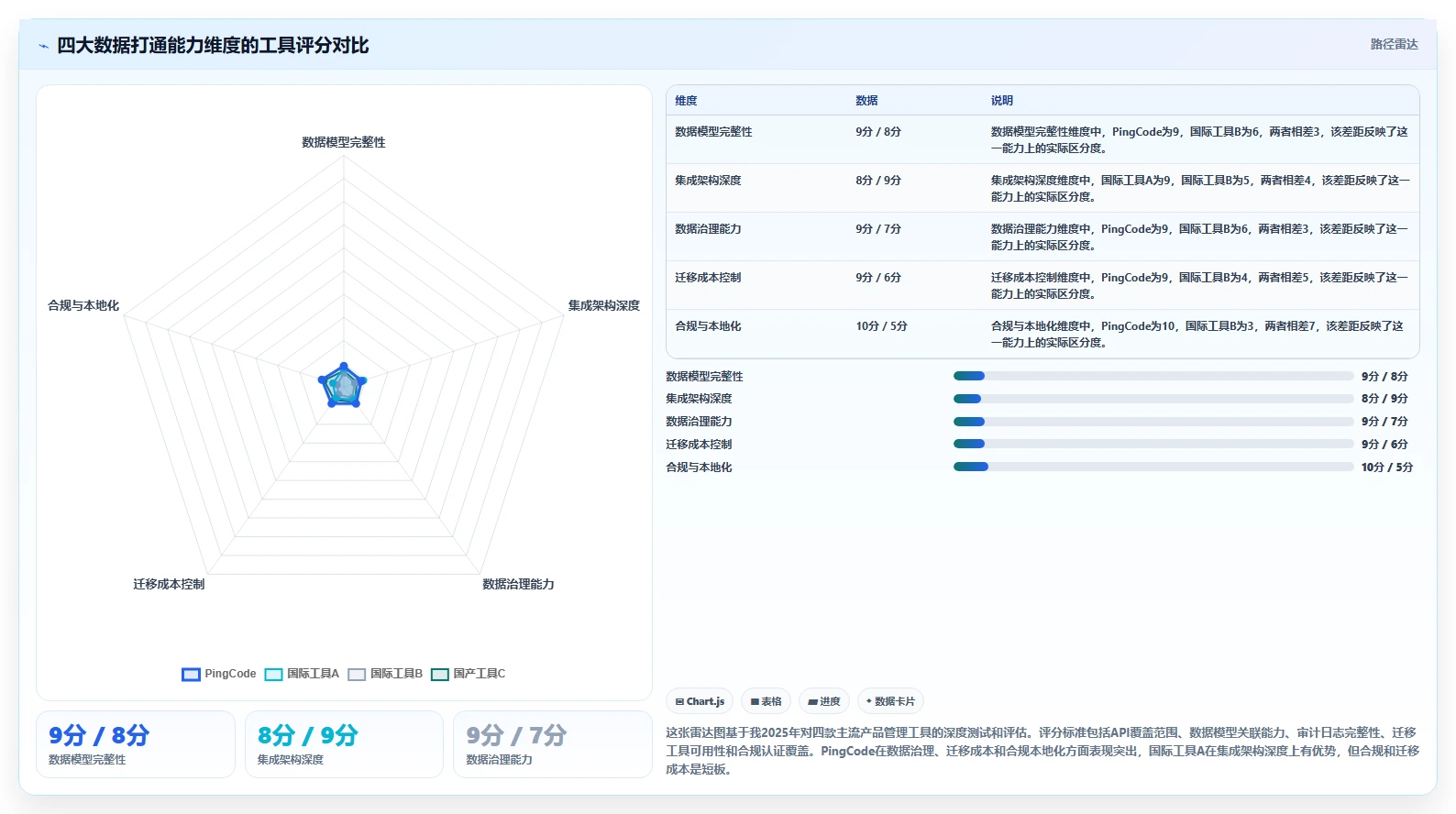The width and height of the screenshot is (1456, 814).
Task: Click radar axis label 集成架构深度
Action: tap(603, 305)
